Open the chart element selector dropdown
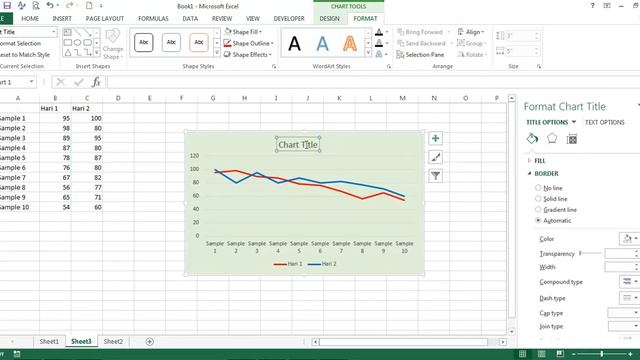640x360 pixels. pyautogui.click(x=53, y=32)
